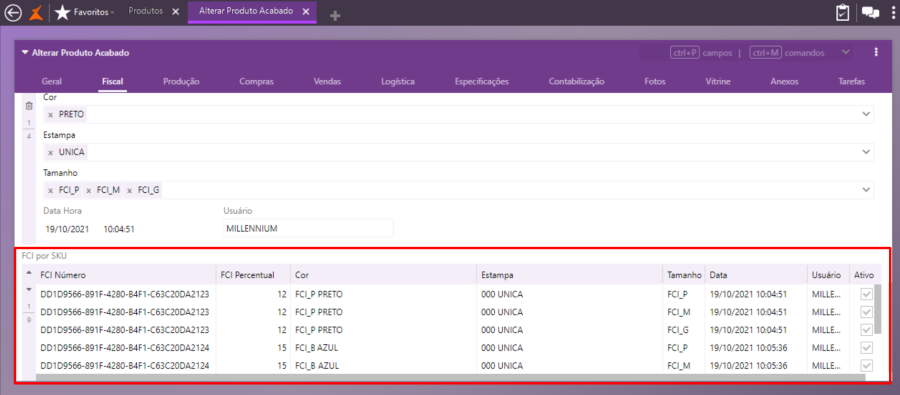This screenshot has width=900, height=395.
Task: Open the clipboard tasks icon
Action: 843,13
